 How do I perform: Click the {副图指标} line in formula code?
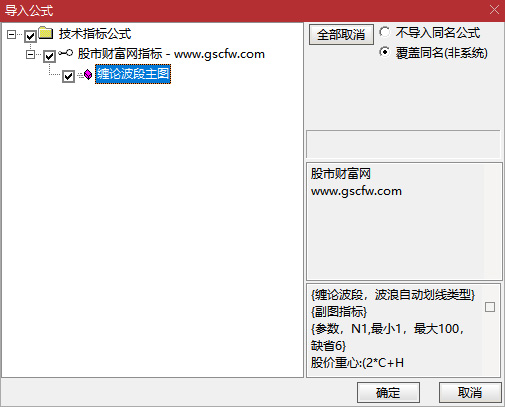point(339,312)
